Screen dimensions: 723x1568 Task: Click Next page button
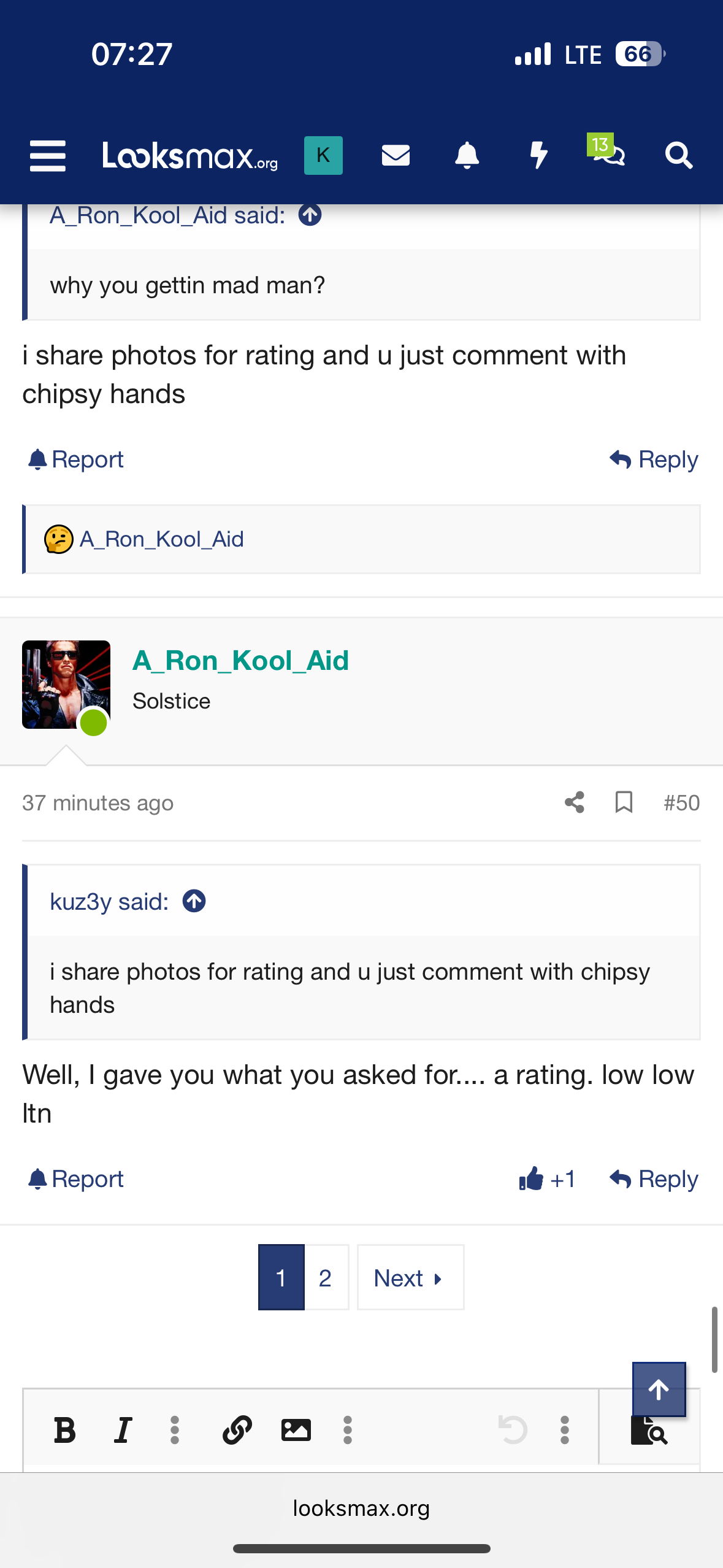click(x=410, y=1278)
